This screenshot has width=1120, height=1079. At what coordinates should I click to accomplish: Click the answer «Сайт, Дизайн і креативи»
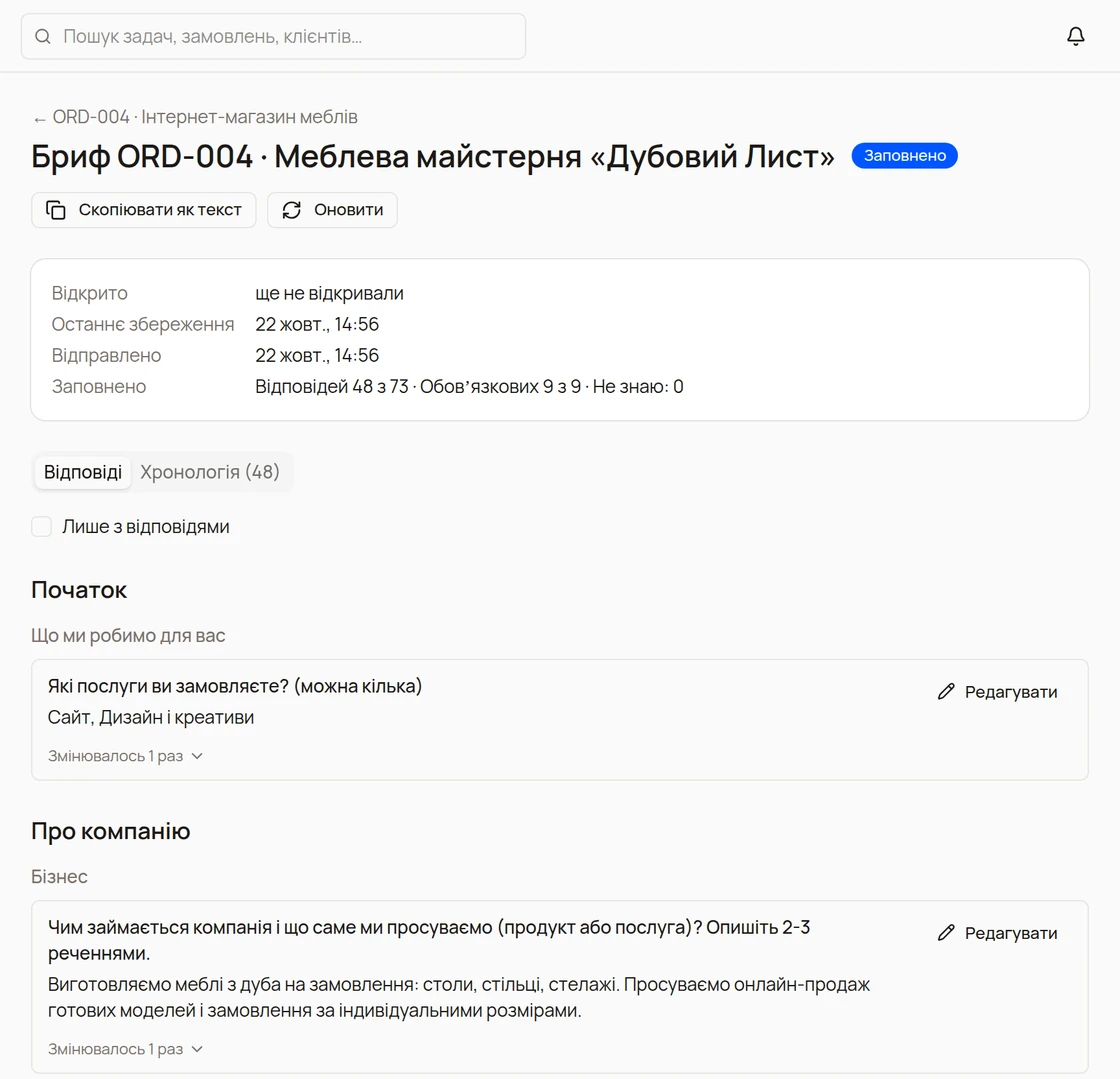[151, 718]
